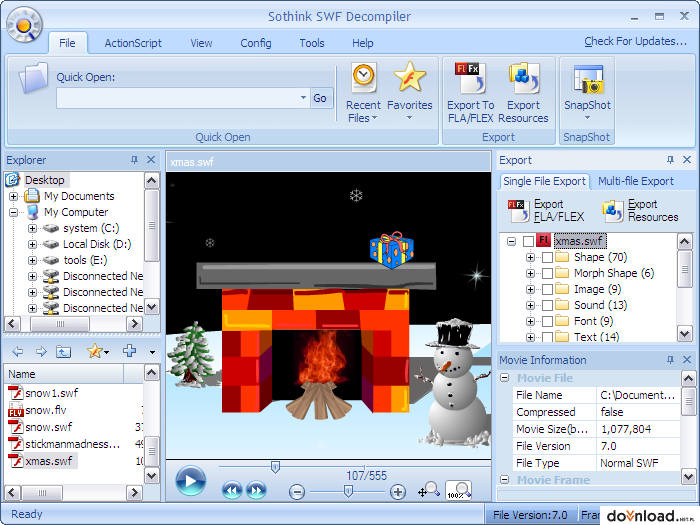700x525 pixels.
Task: Click the Quick Open folder icon
Action: (x=33, y=78)
